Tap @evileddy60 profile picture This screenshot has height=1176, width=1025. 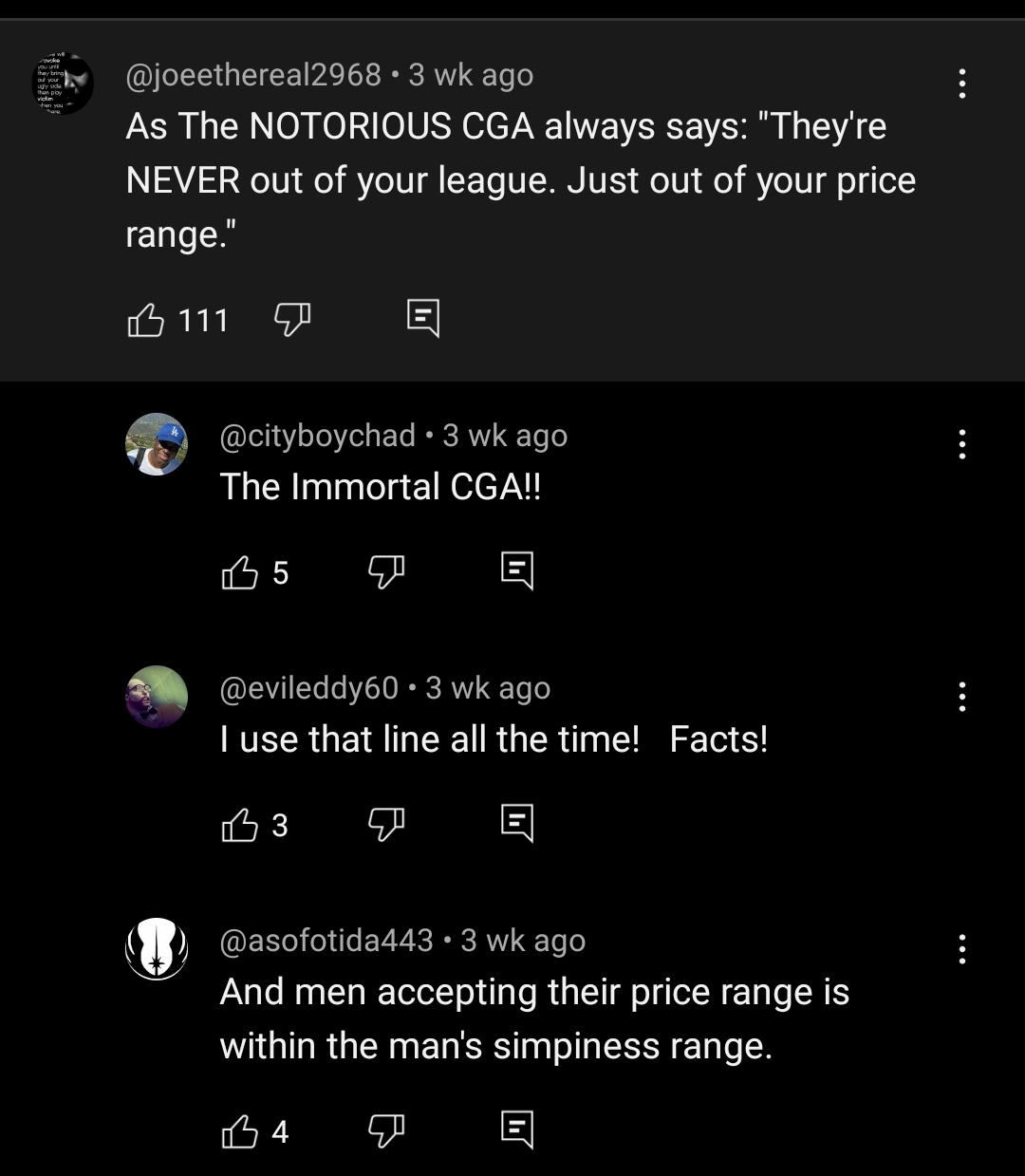(x=157, y=697)
